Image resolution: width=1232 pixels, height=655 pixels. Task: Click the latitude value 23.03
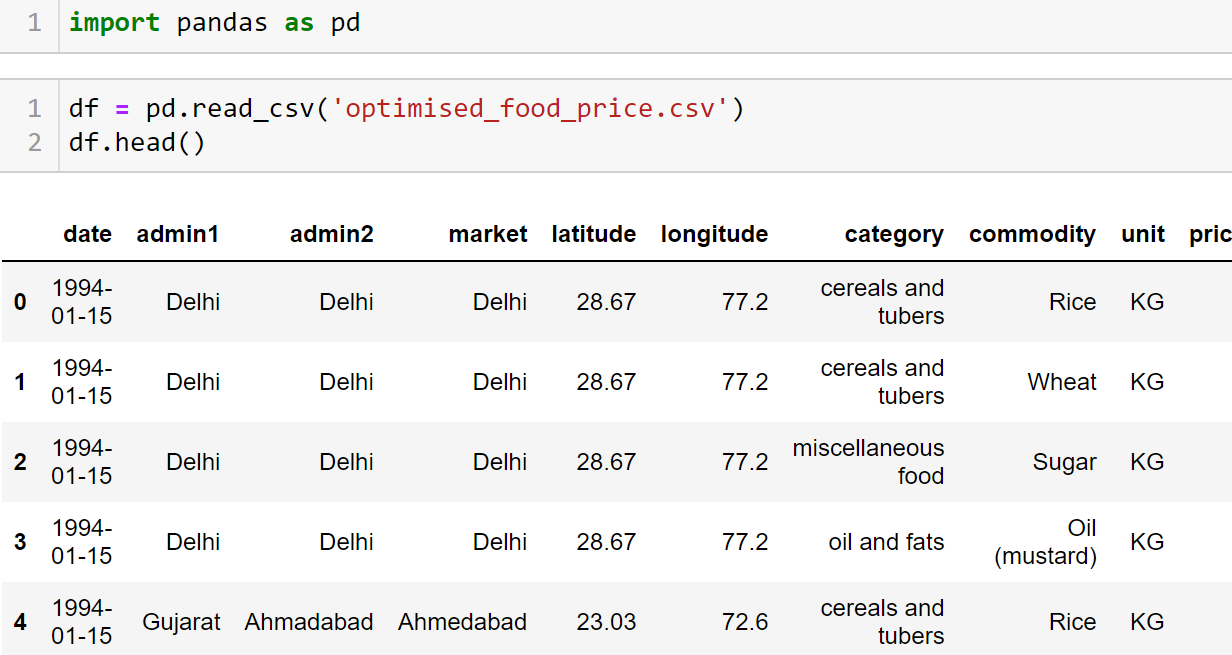(606, 622)
